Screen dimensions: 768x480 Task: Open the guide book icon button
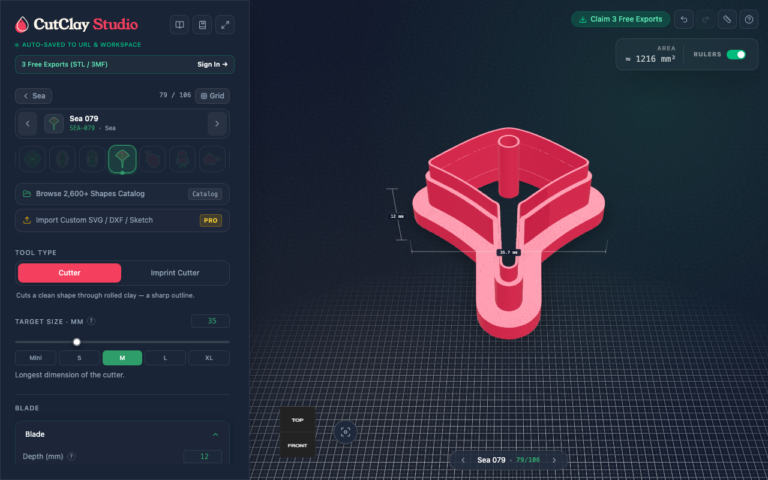(179, 24)
